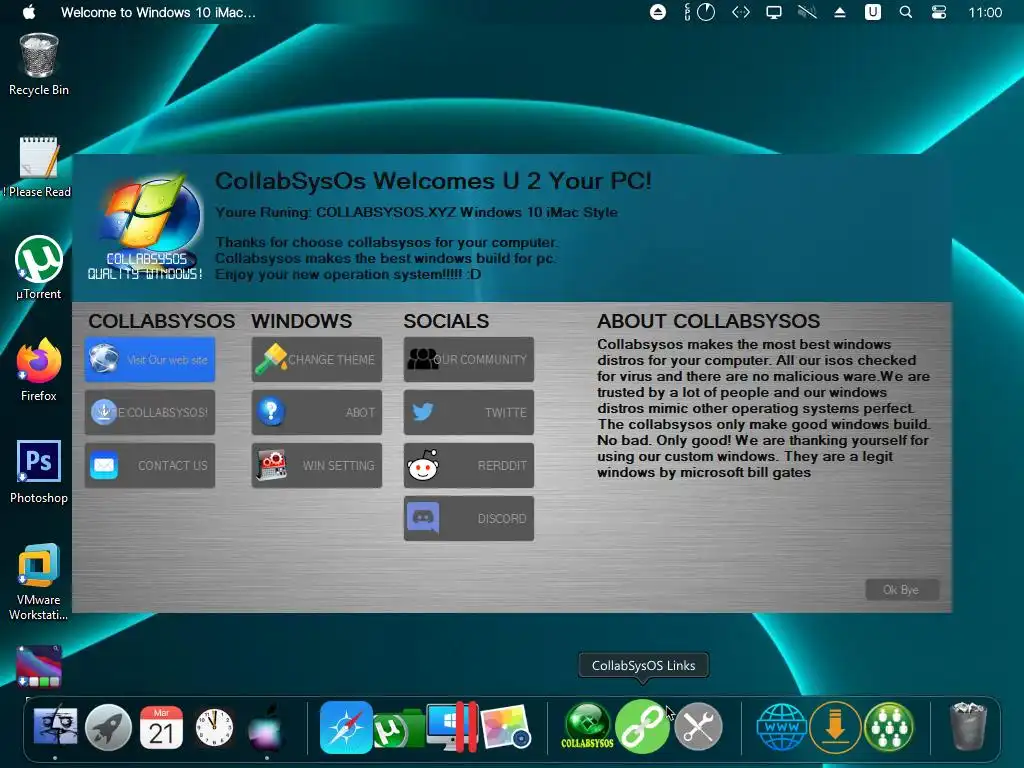Open 'WIN SETTING' button

317,465
